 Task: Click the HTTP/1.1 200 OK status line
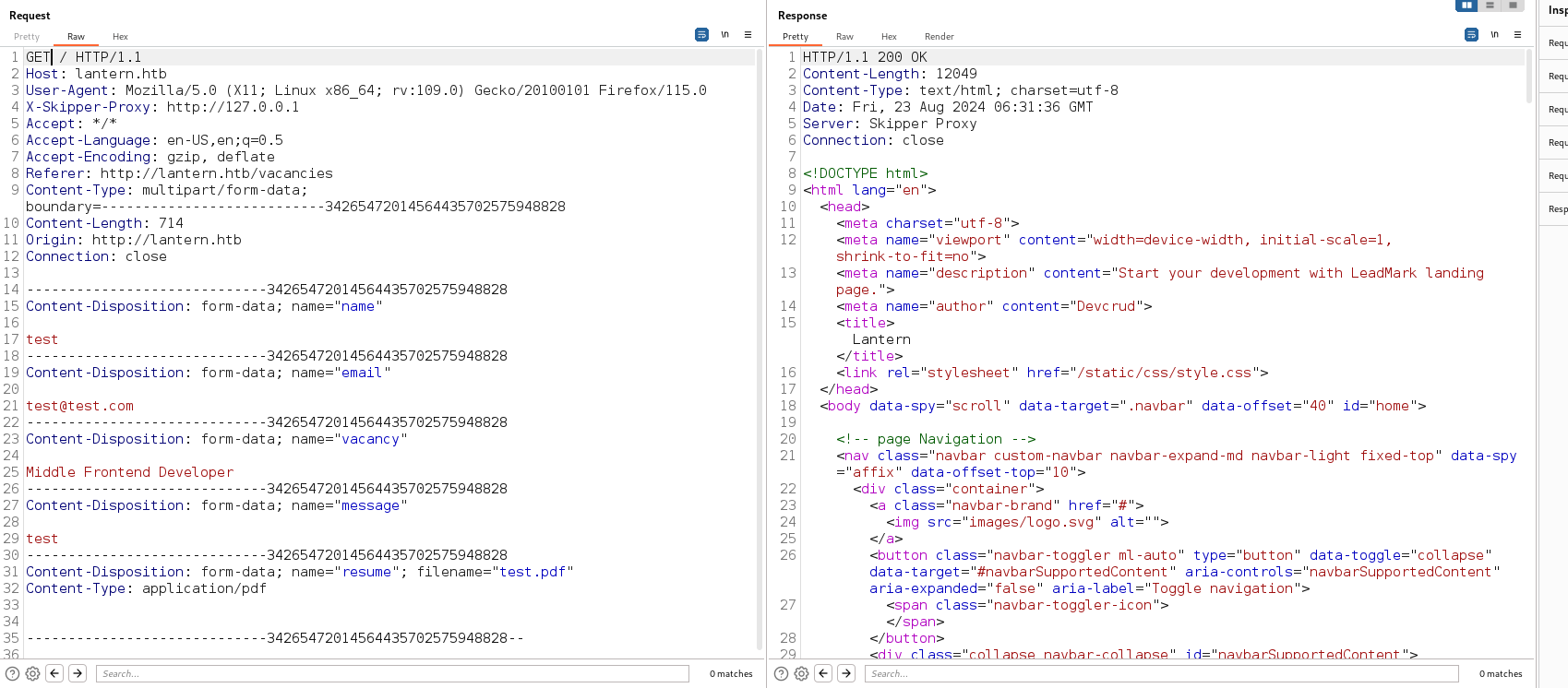click(865, 57)
